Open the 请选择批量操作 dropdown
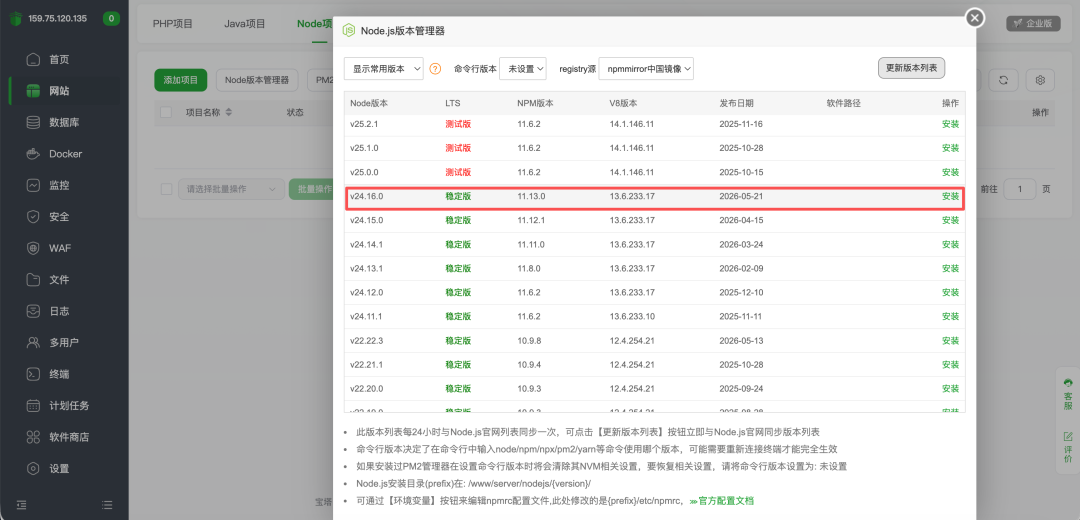Image resolution: width=1080 pixels, height=520 pixels. tap(231, 189)
